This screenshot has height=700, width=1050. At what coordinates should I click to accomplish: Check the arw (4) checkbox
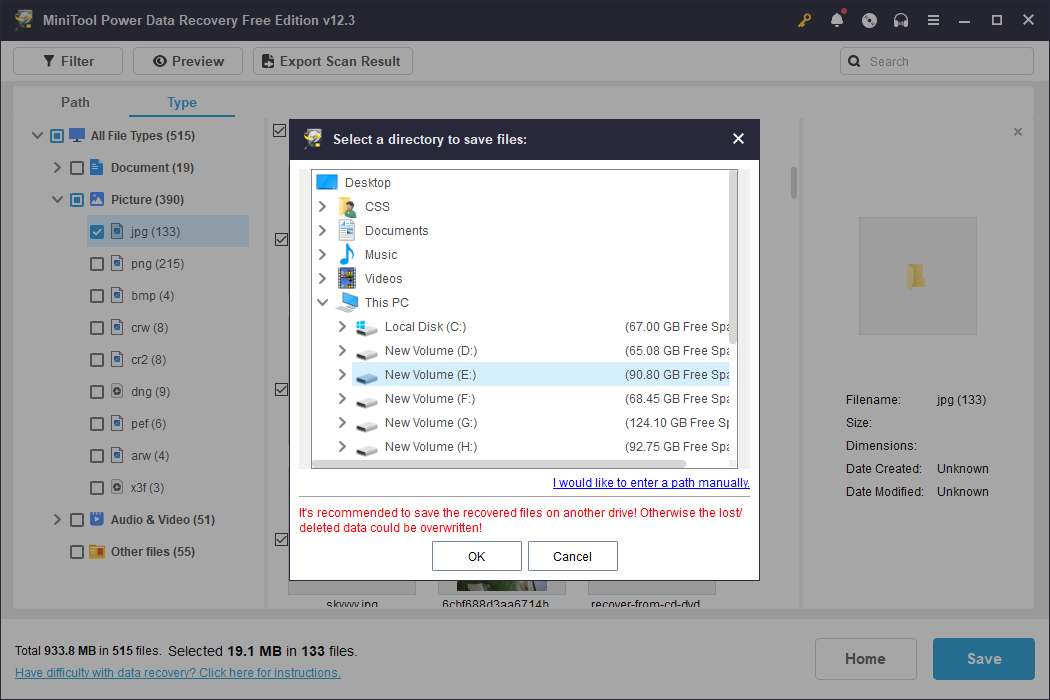97,456
